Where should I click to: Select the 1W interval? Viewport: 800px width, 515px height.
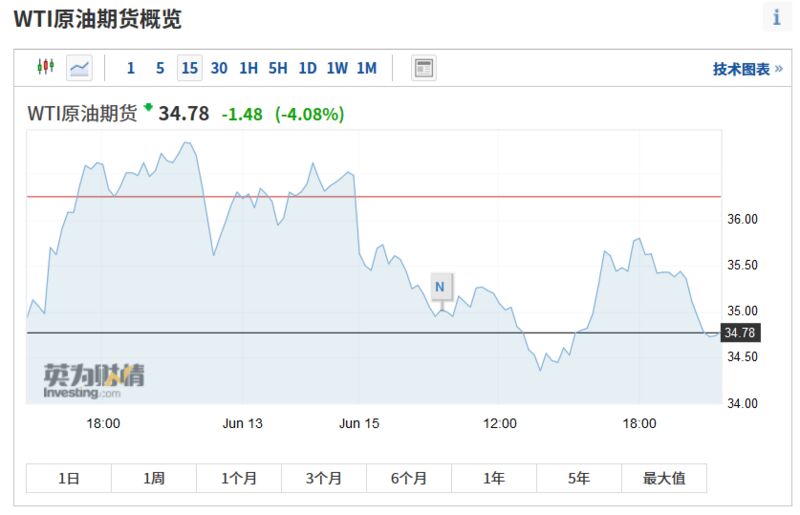(x=337, y=68)
